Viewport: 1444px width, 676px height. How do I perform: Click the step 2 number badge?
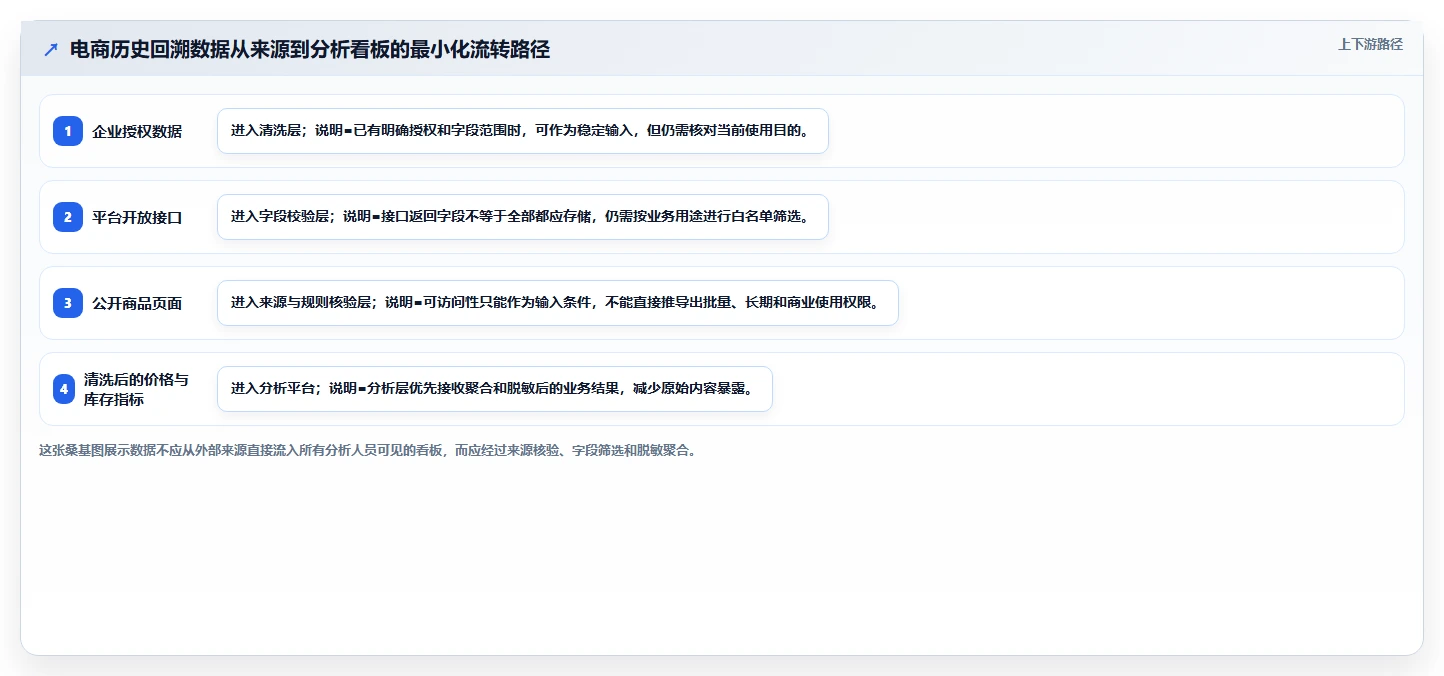click(68, 217)
